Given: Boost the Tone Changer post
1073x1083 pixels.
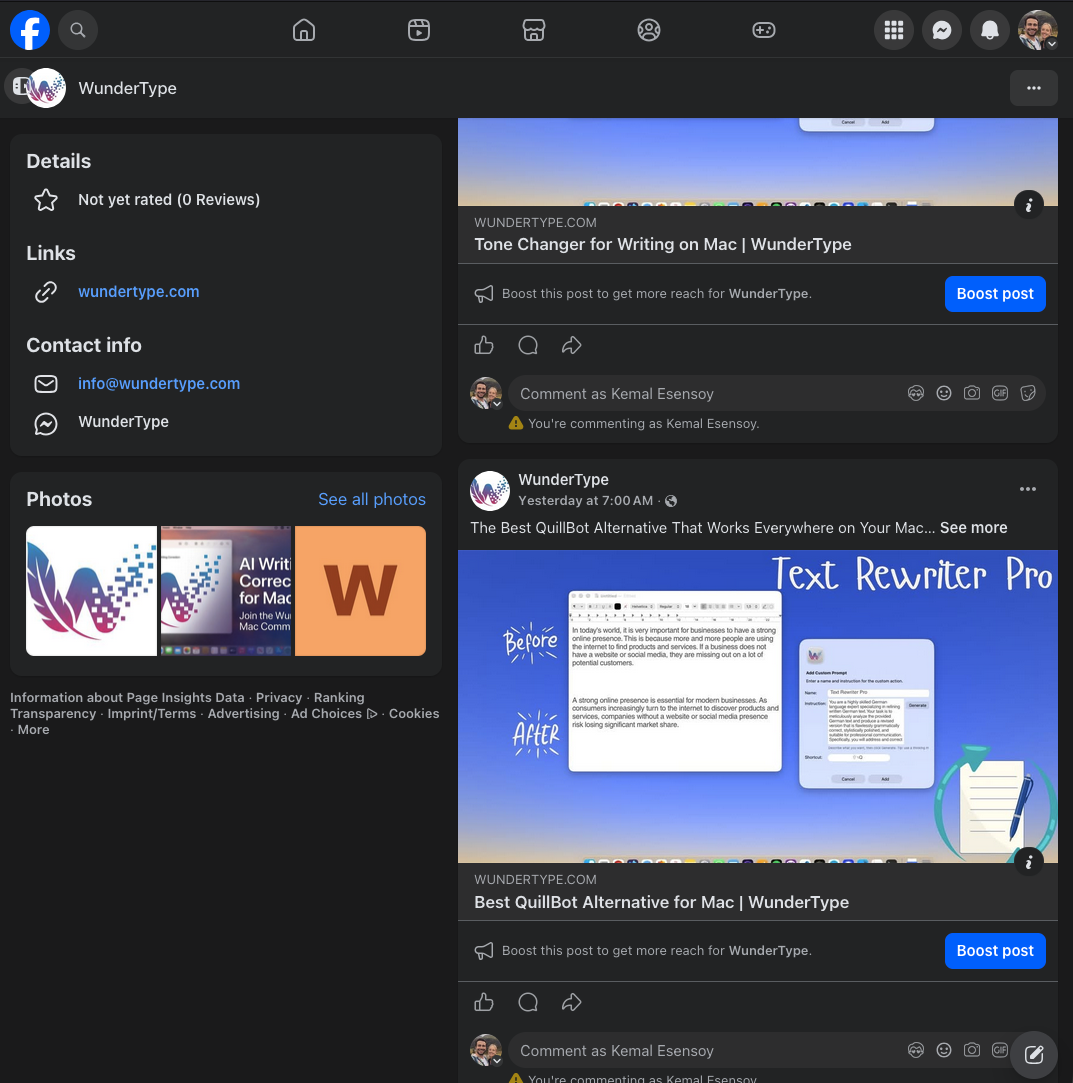Looking at the screenshot, I should coord(995,294).
